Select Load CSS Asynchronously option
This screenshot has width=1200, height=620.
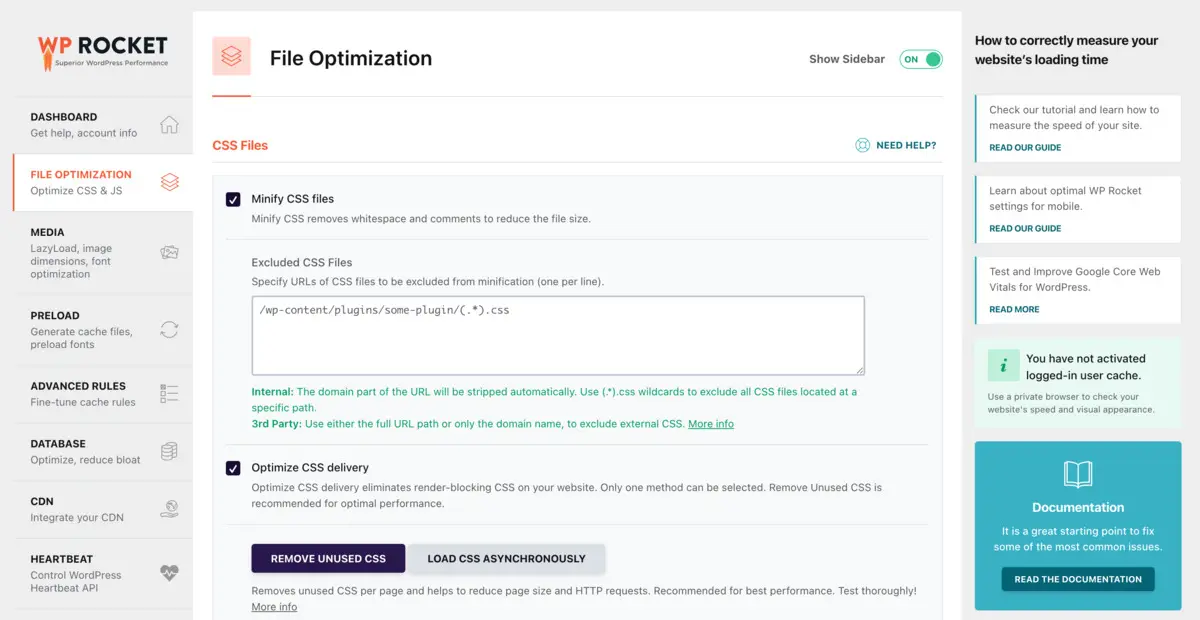click(x=507, y=558)
